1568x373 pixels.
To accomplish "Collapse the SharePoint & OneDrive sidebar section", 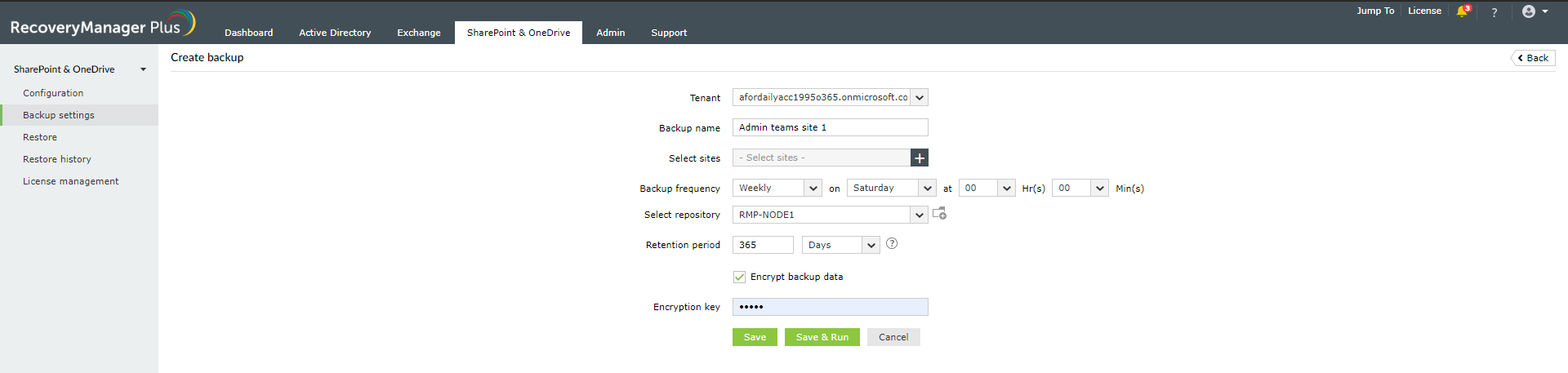I will click(144, 69).
